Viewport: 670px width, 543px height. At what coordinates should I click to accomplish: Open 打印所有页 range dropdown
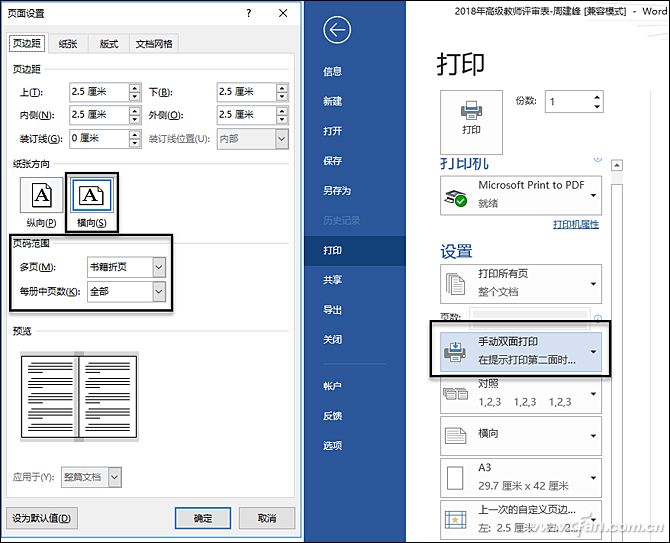(x=521, y=284)
